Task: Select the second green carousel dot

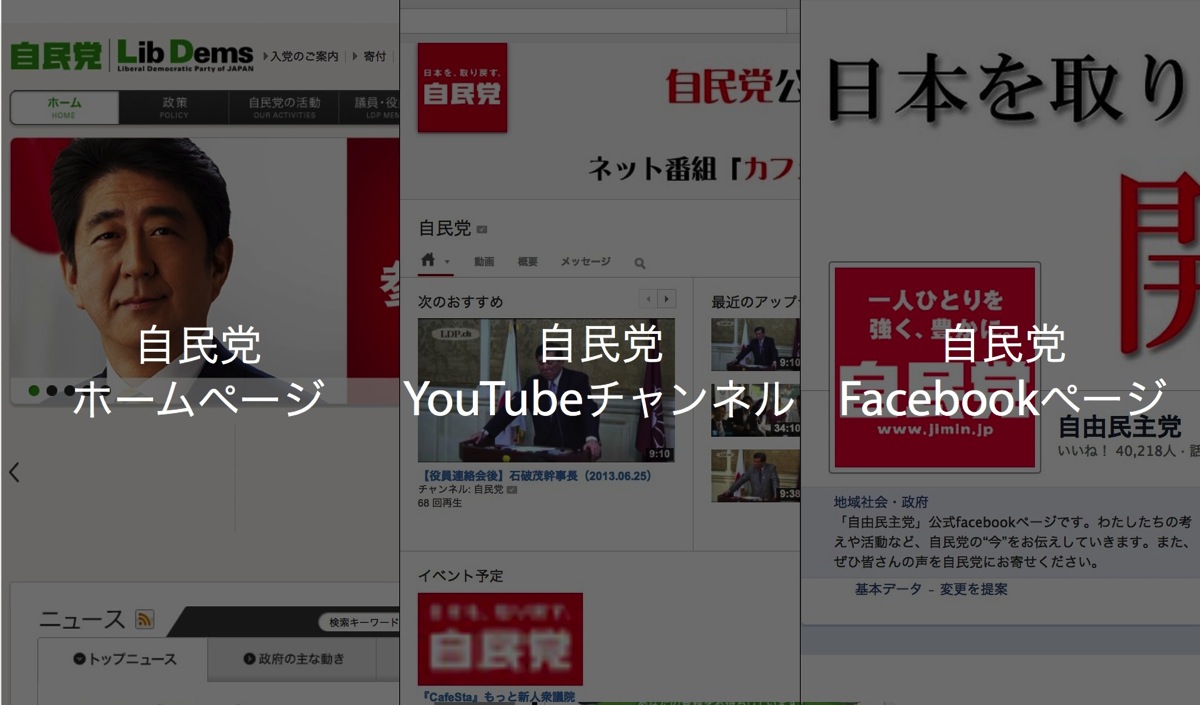Action: pos(52,390)
